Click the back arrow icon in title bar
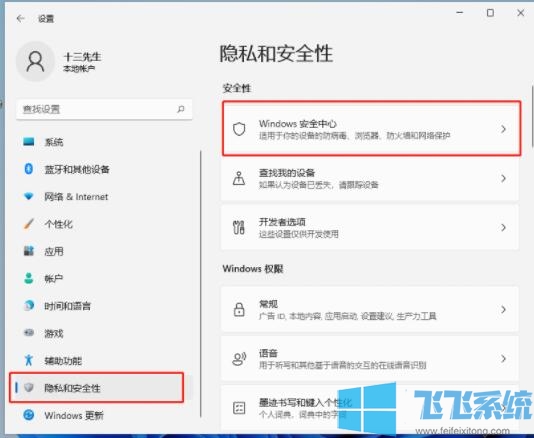This screenshot has height=438, width=534. pos(20,18)
